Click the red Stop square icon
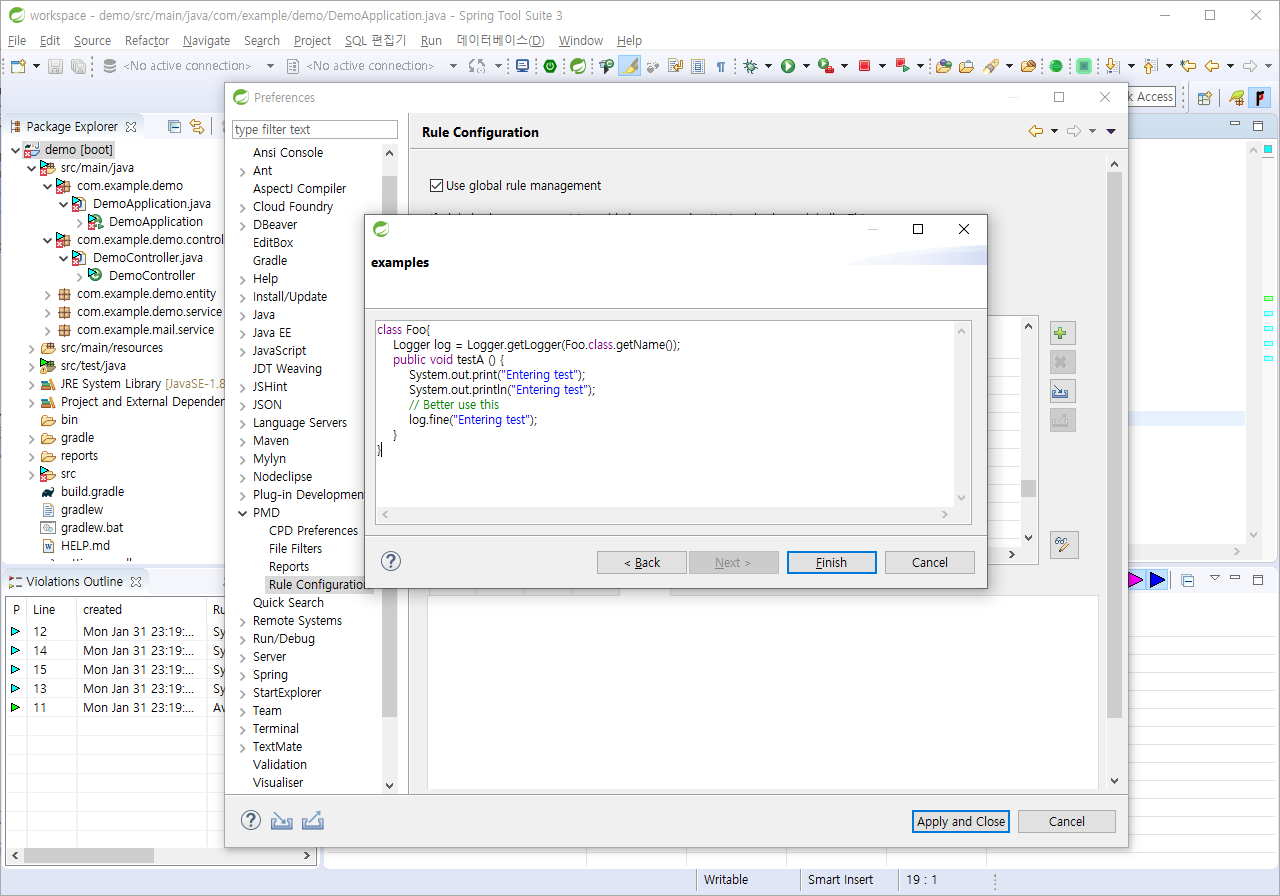 [x=865, y=66]
